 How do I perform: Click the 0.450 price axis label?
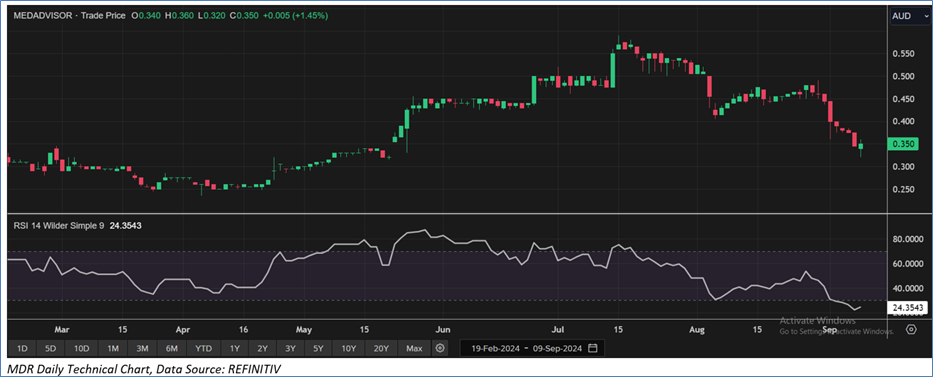(x=902, y=99)
